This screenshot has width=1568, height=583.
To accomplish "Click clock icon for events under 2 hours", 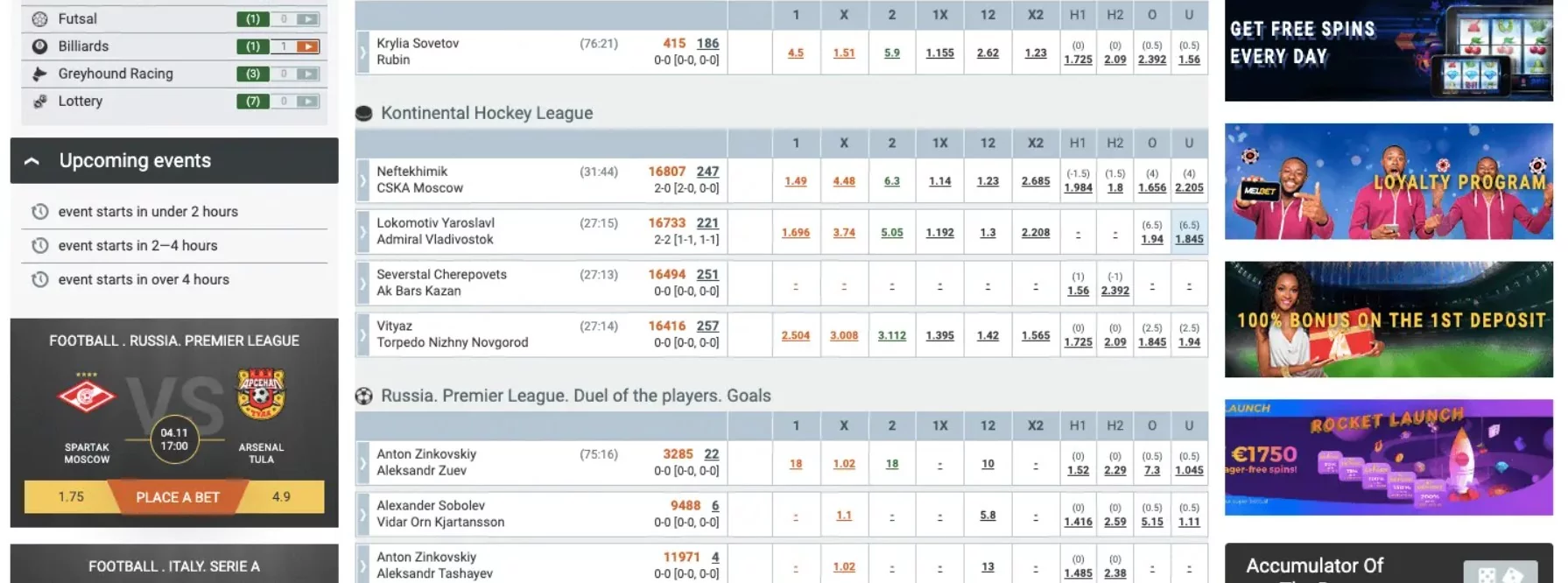I will coord(39,212).
